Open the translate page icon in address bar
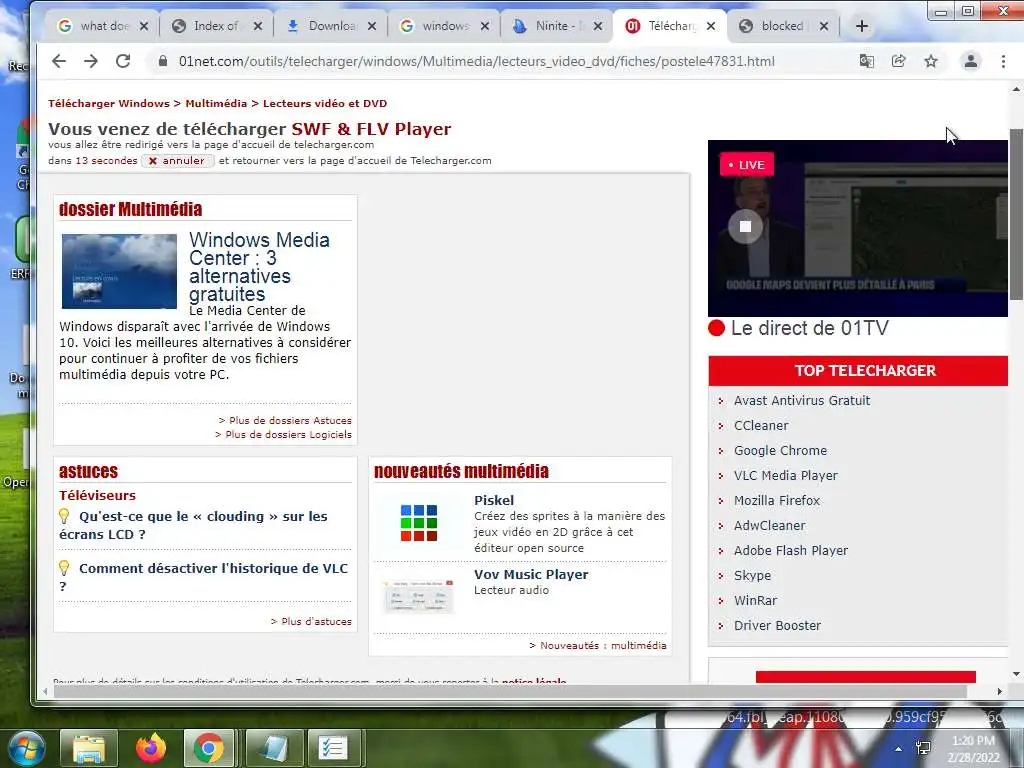 [x=867, y=61]
